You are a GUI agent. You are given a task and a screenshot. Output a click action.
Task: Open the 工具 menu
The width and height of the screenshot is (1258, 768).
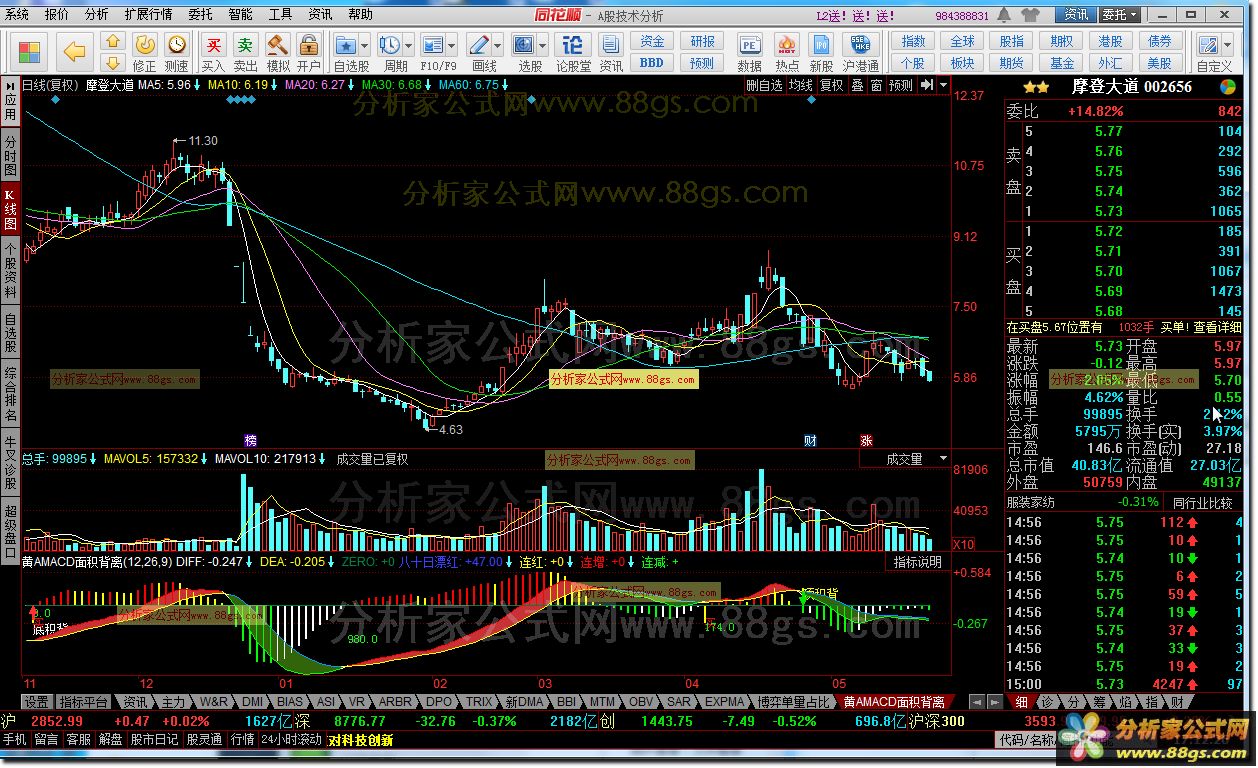[281, 15]
